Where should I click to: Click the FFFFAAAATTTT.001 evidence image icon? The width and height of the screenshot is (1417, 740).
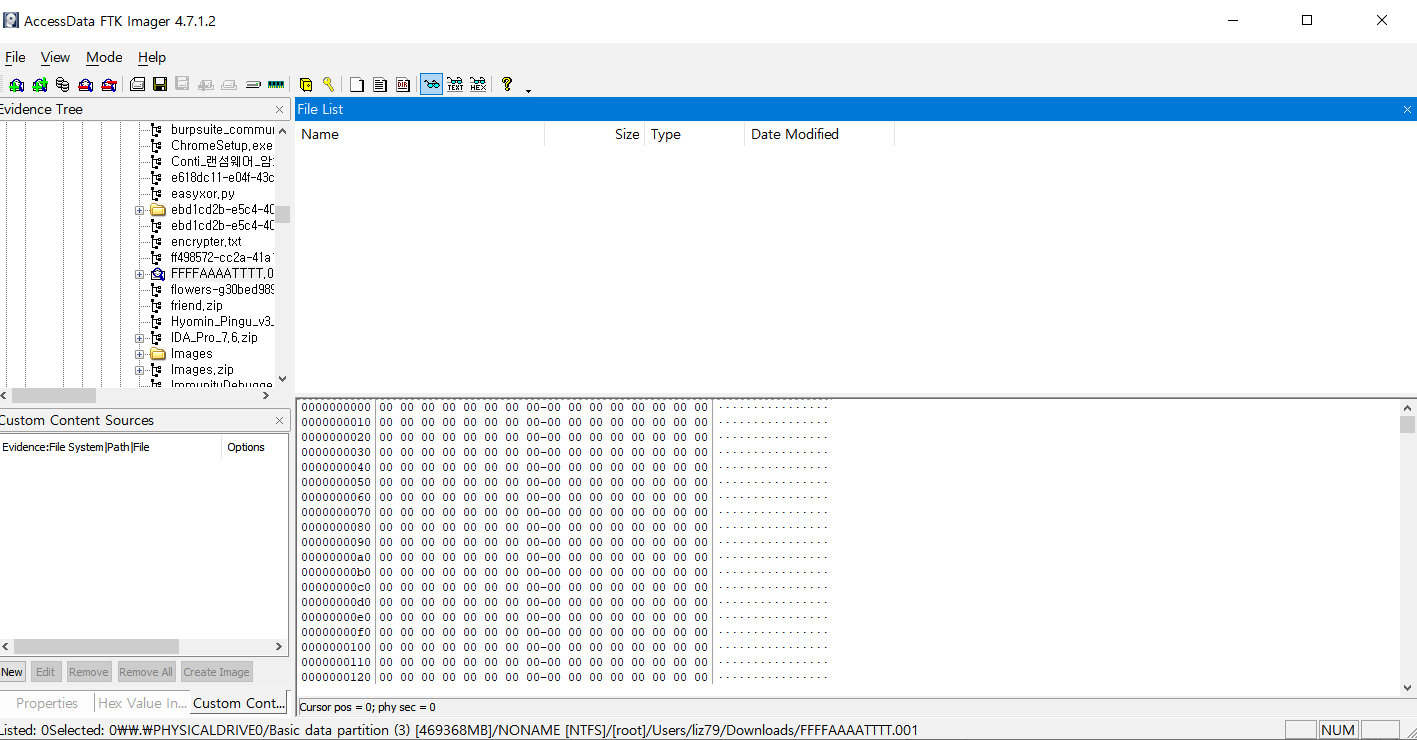(158, 274)
